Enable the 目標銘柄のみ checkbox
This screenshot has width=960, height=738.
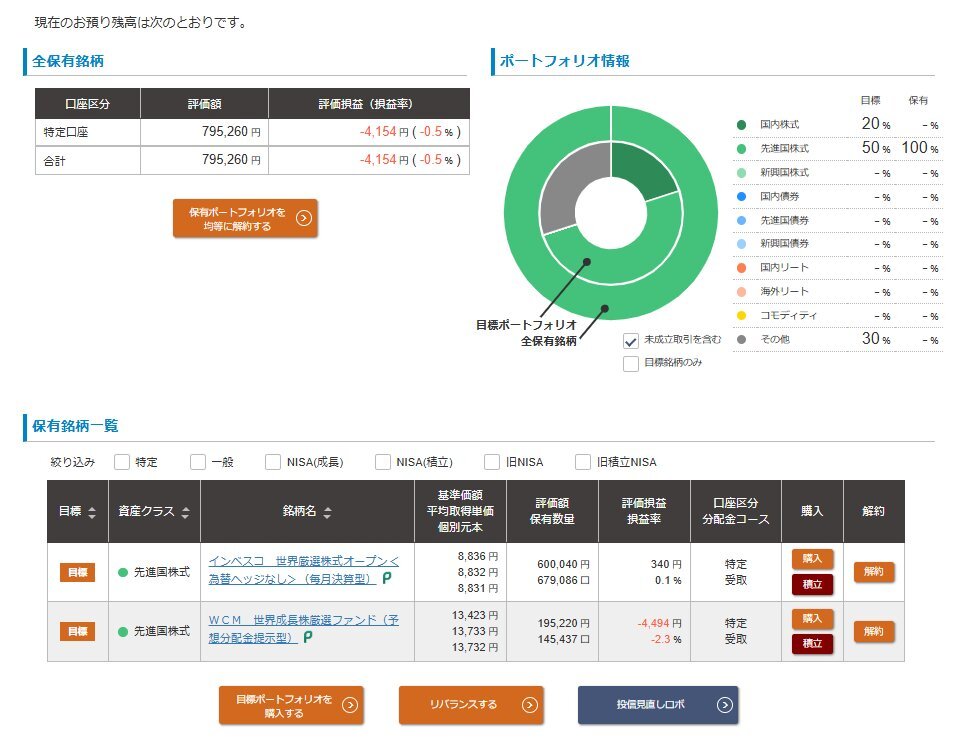631,363
